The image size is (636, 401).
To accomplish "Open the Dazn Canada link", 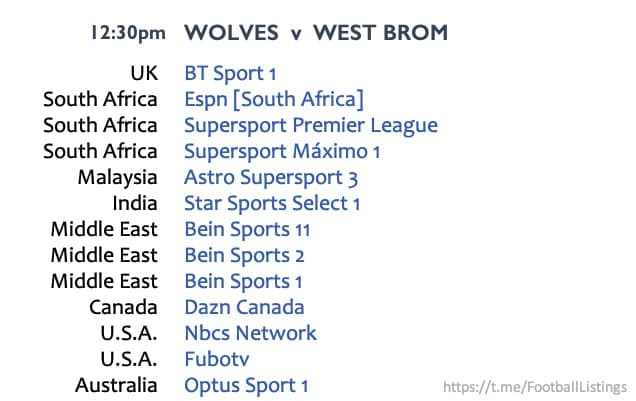I will tap(244, 307).
